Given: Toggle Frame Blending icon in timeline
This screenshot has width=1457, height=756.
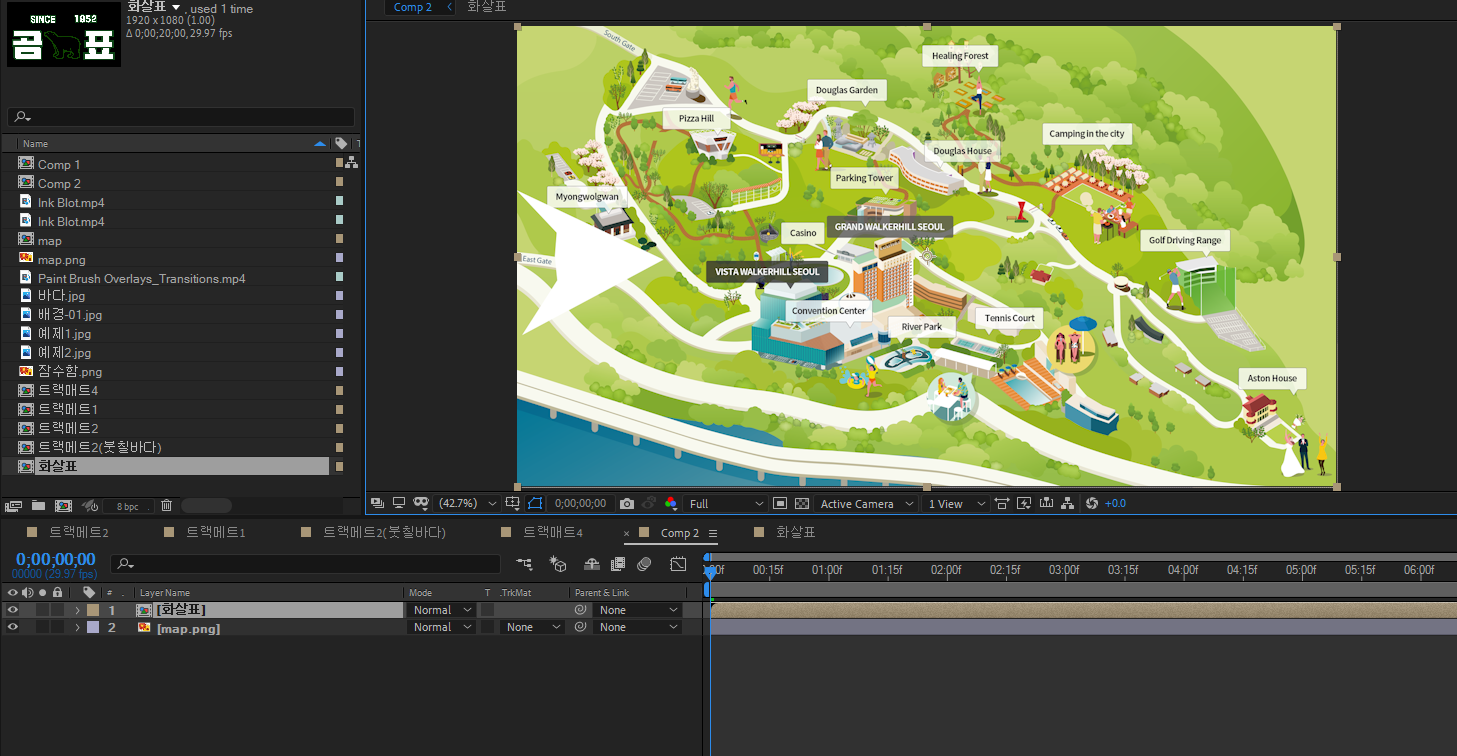Looking at the screenshot, I should [618, 564].
